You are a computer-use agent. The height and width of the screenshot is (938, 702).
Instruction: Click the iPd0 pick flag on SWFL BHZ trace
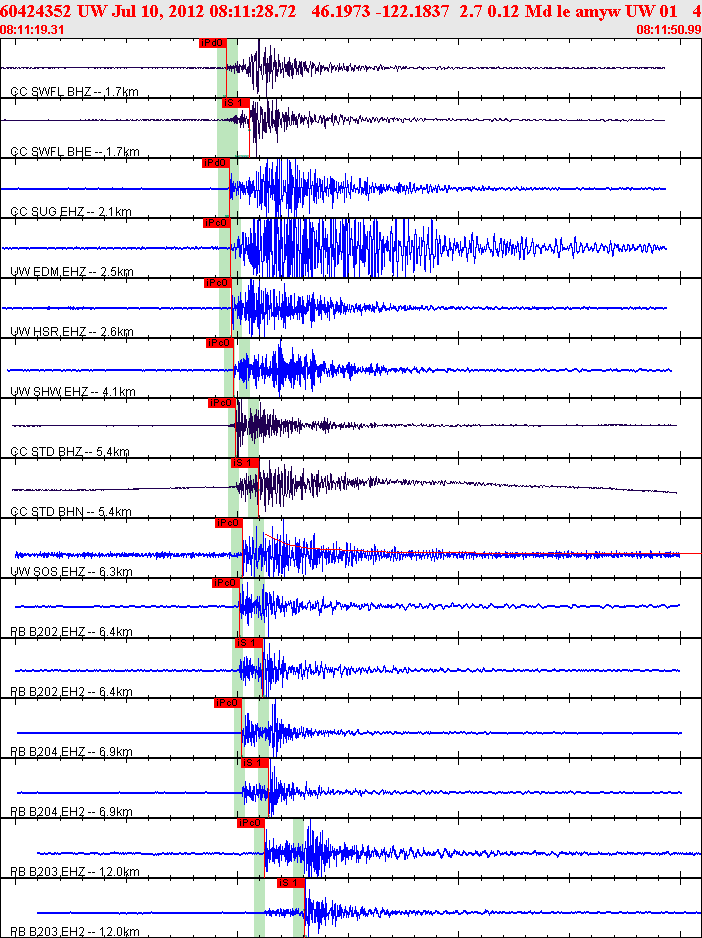click(213, 42)
